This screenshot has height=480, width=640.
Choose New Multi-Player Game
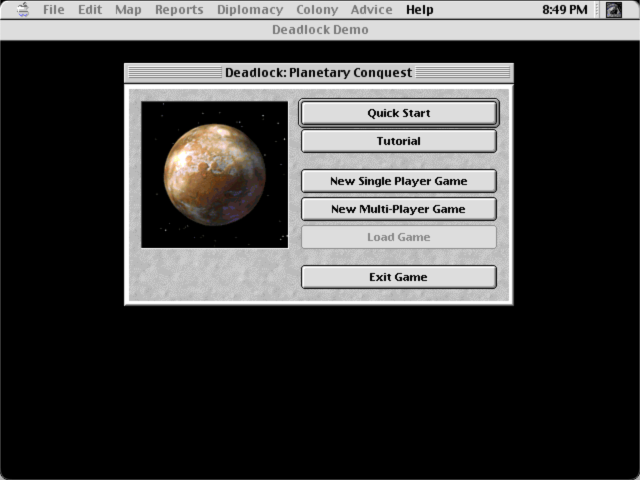click(399, 209)
